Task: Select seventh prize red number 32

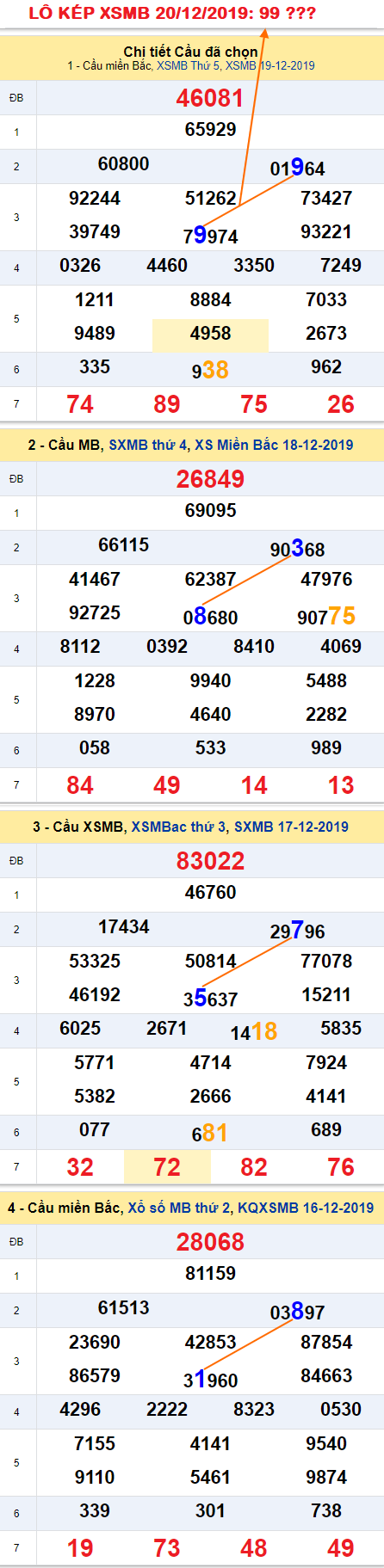Action: [x=80, y=1167]
